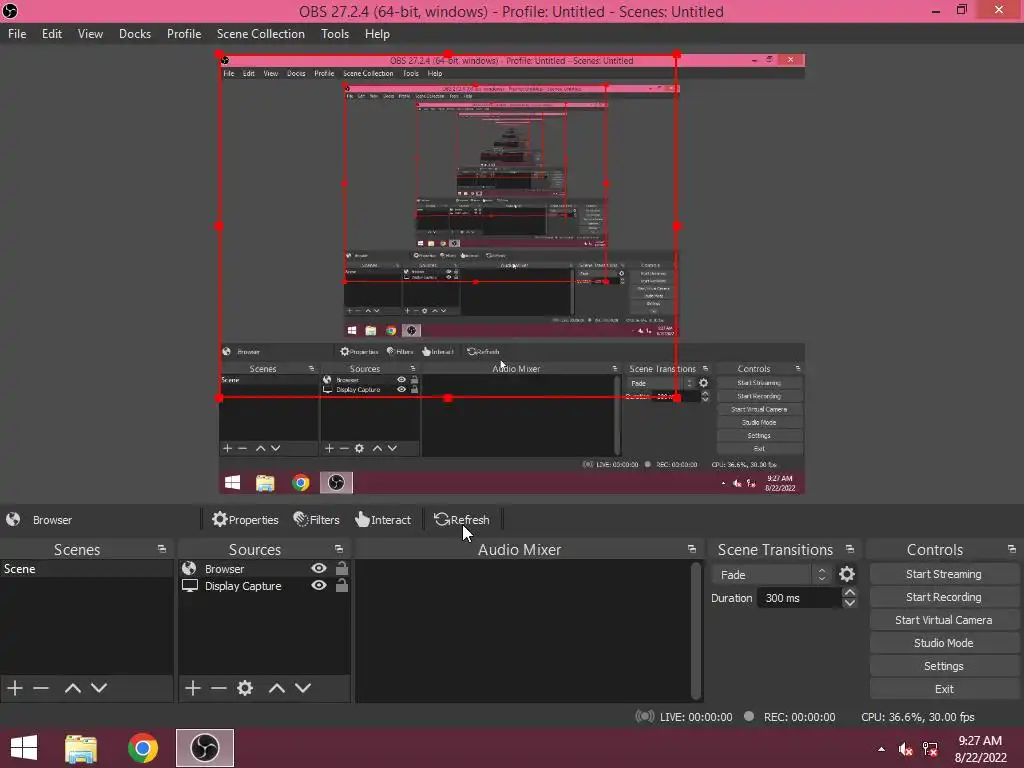Click Start Virtual Camera button
1024x768 pixels.
[944, 620]
